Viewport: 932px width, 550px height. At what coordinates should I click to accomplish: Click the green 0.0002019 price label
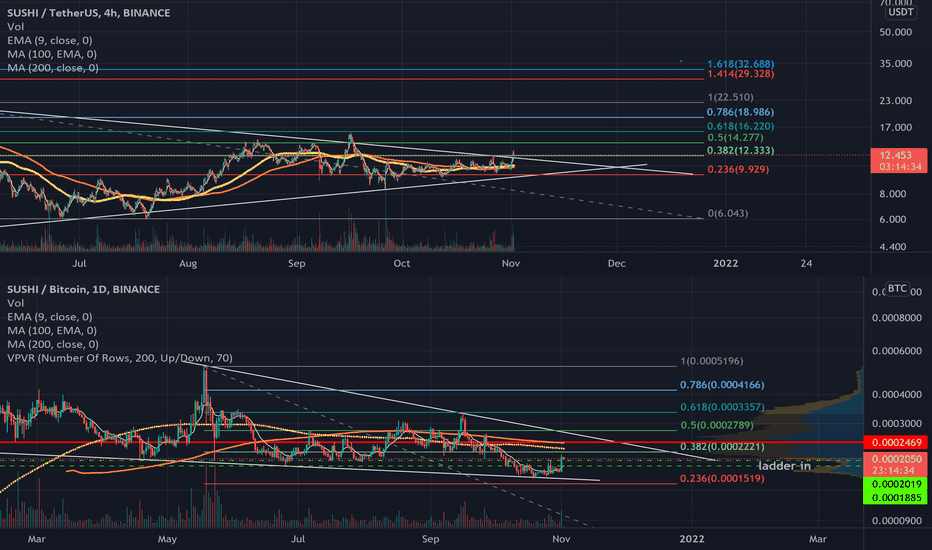pyautogui.click(x=895, y=484)
